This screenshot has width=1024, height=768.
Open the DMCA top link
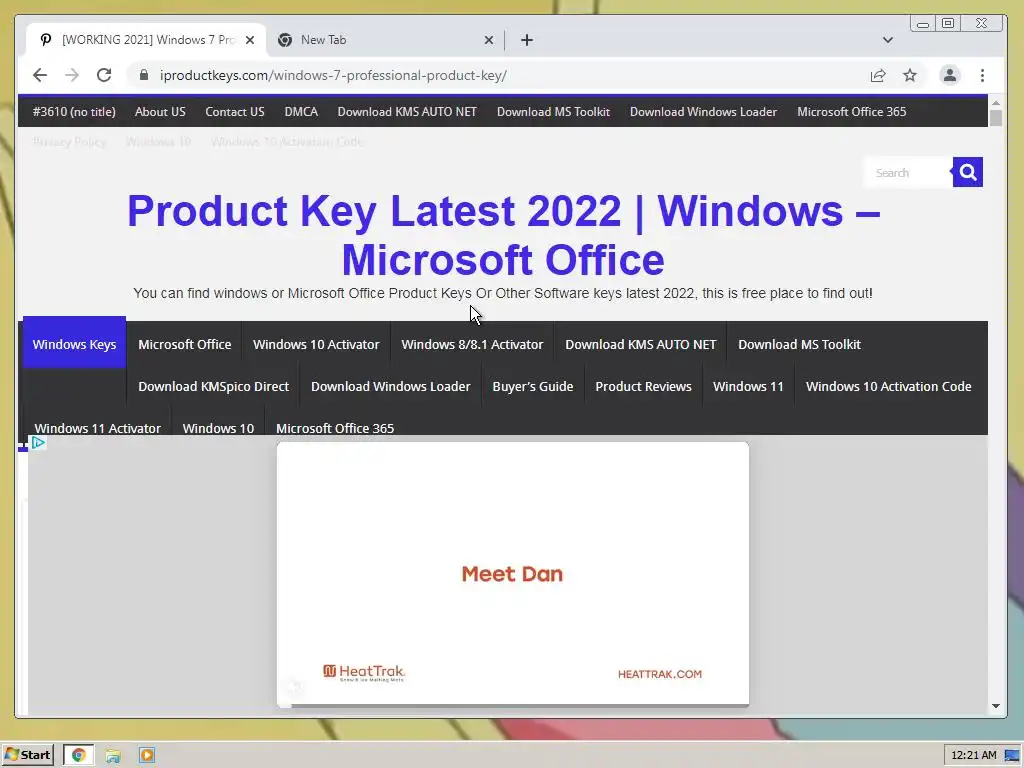[x=301, y=112]
